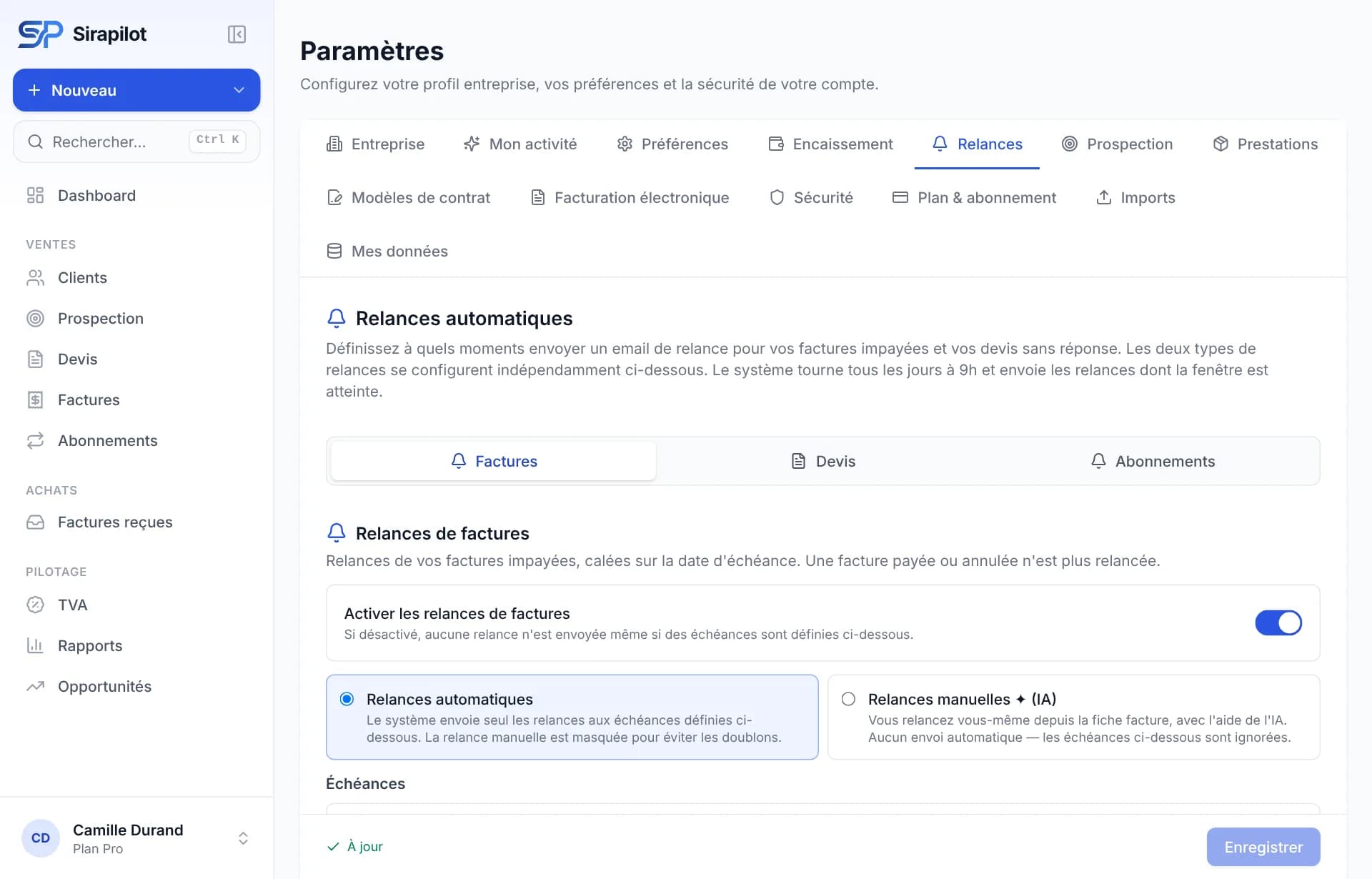The image size is (1372, 879).
Task: Open Opportunités in the sidebar
Action: point(136,687)
